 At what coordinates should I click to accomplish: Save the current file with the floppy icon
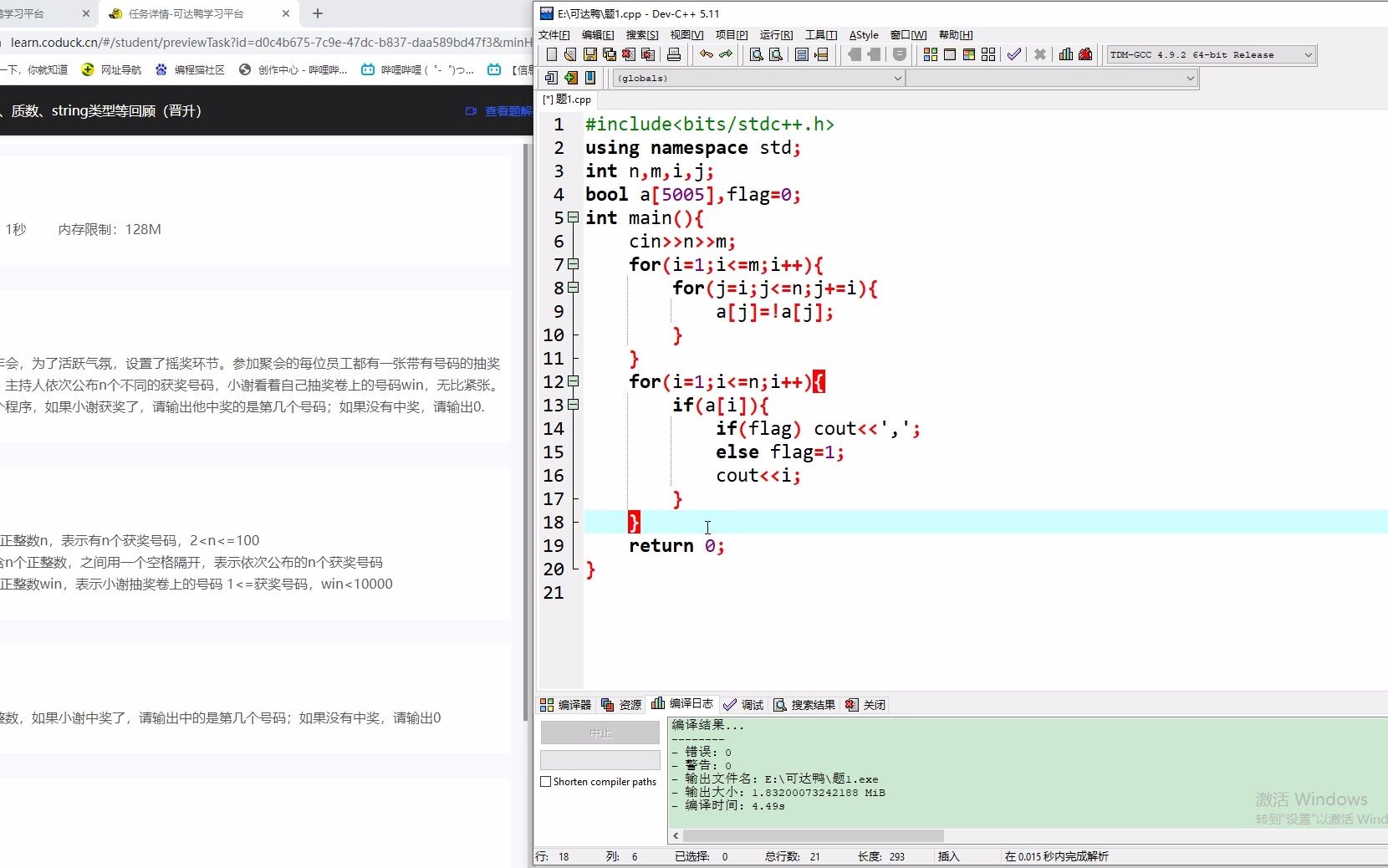point(589,54)
